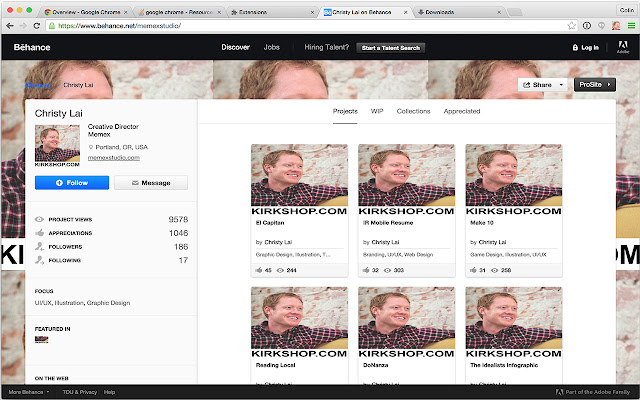
Task: Click the person icon beside Following
Action: 40,260
